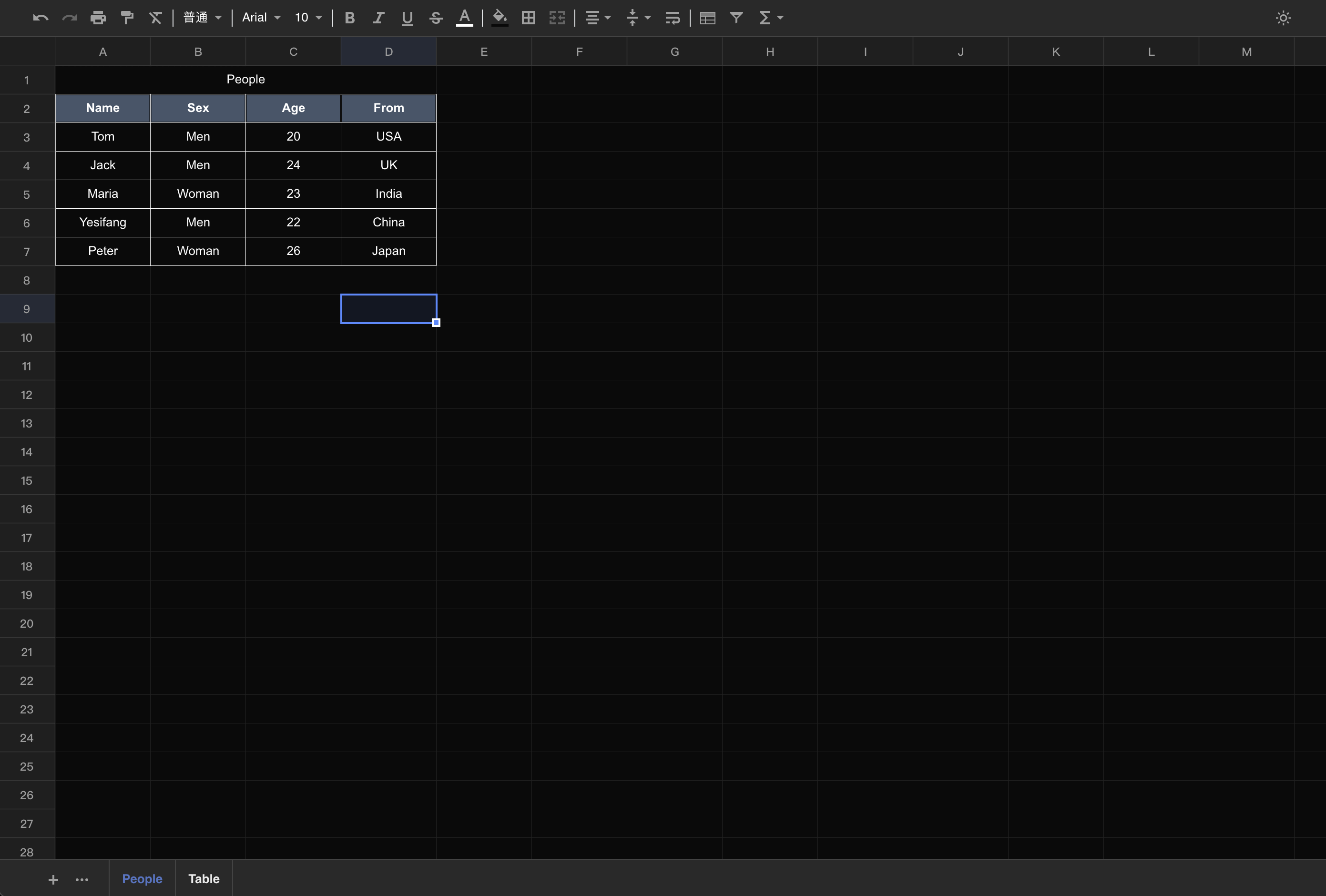1326x896 pixels.
Task: Open the fill color bucket
Action: pyautogui.click(x=499, y=18)
